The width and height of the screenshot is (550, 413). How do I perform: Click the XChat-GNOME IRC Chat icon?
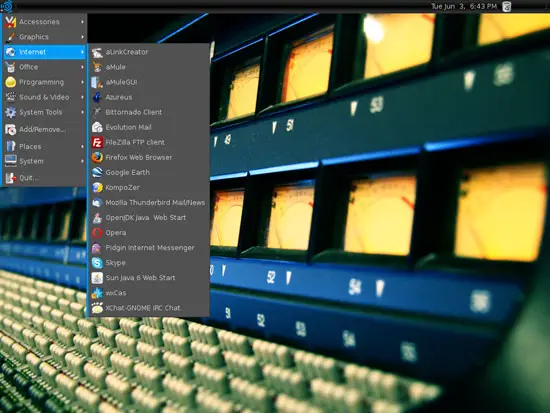(97, 308)
